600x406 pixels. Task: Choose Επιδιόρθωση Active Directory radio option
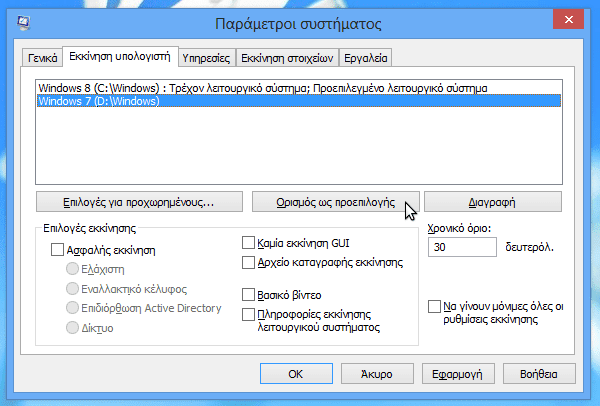[x=72, y=308]
